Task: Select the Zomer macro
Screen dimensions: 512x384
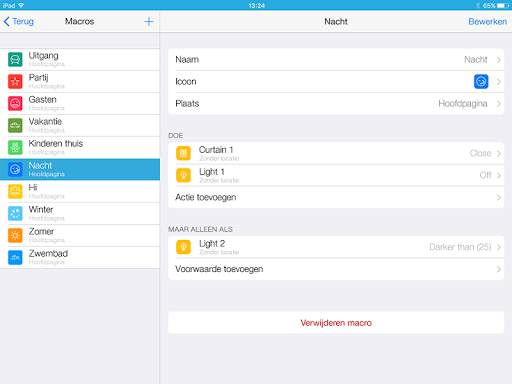Action: click(x=80, y=235)
